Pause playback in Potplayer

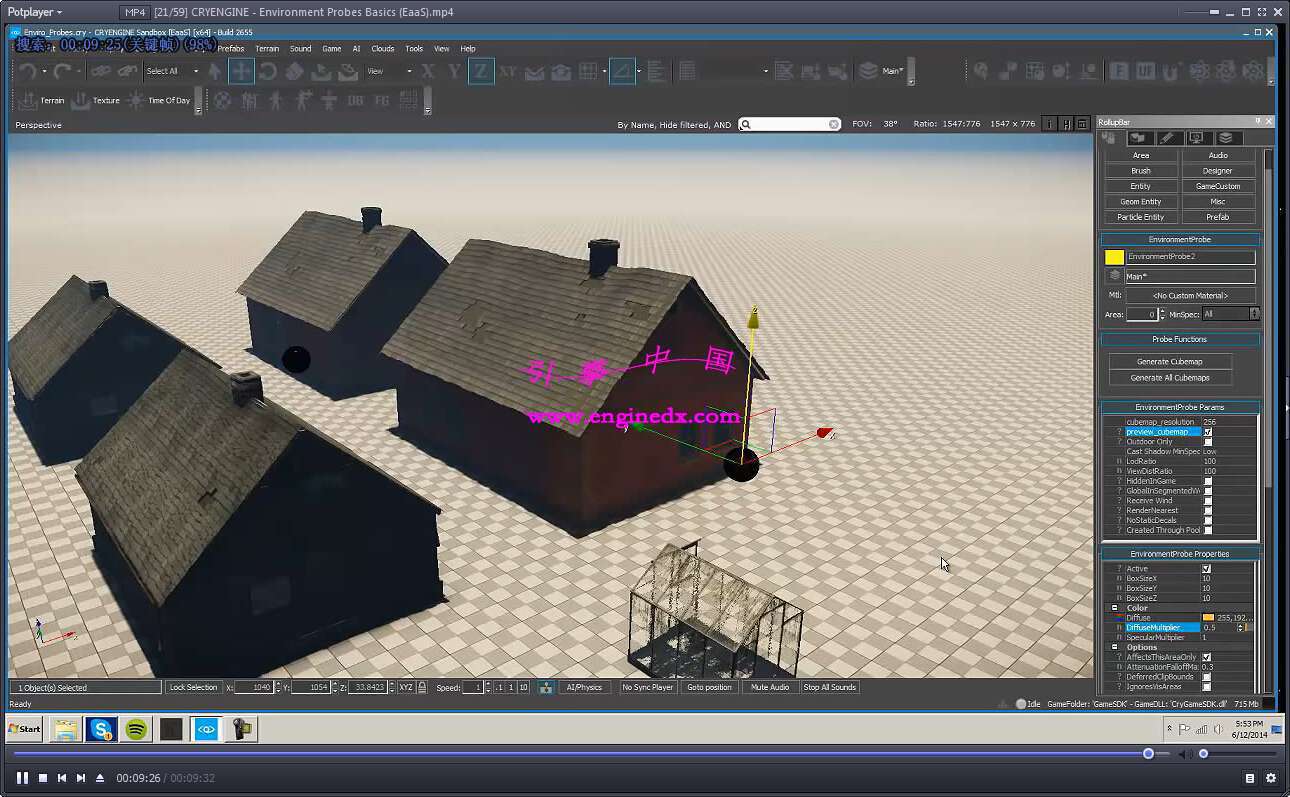[22, 778]
